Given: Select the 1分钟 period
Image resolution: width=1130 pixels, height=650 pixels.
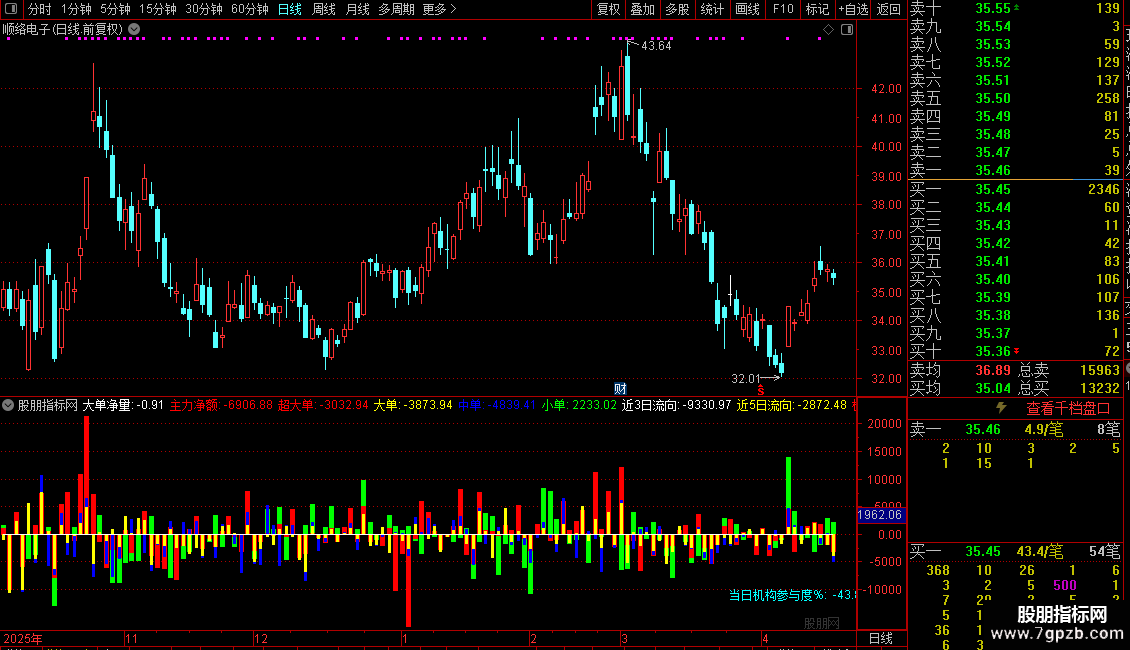Looking at the screenshot, I should [x=76, y=9].
